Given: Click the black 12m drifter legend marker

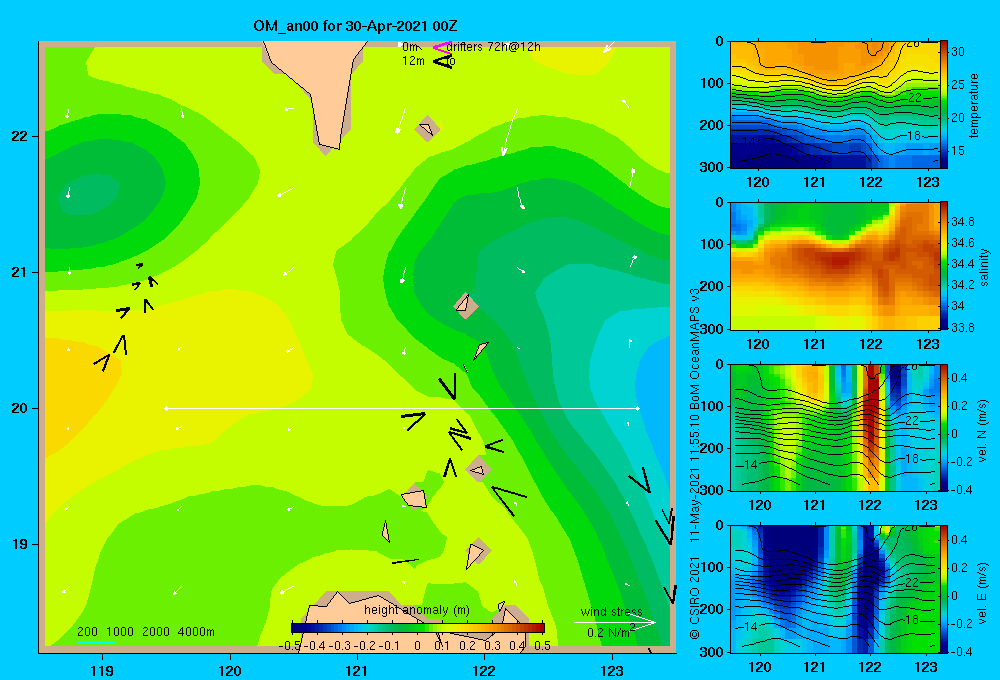Looking at the screenshot, I should [443, 61].
